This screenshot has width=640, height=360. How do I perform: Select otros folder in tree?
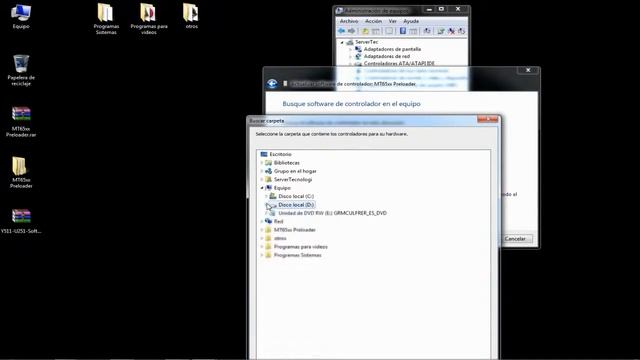(280, 238)
